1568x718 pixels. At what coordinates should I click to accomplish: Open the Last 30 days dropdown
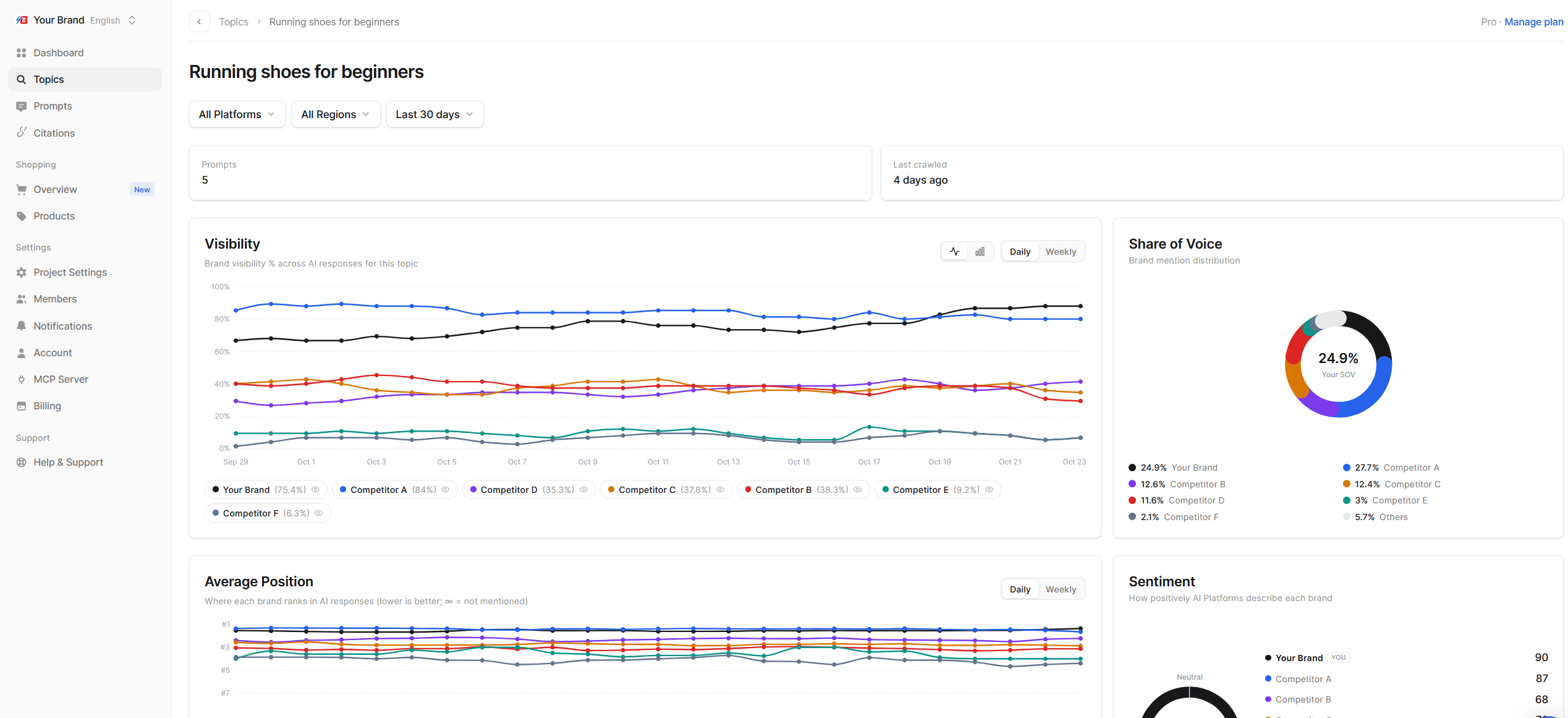pyautogui.click(x=434, y=114)
